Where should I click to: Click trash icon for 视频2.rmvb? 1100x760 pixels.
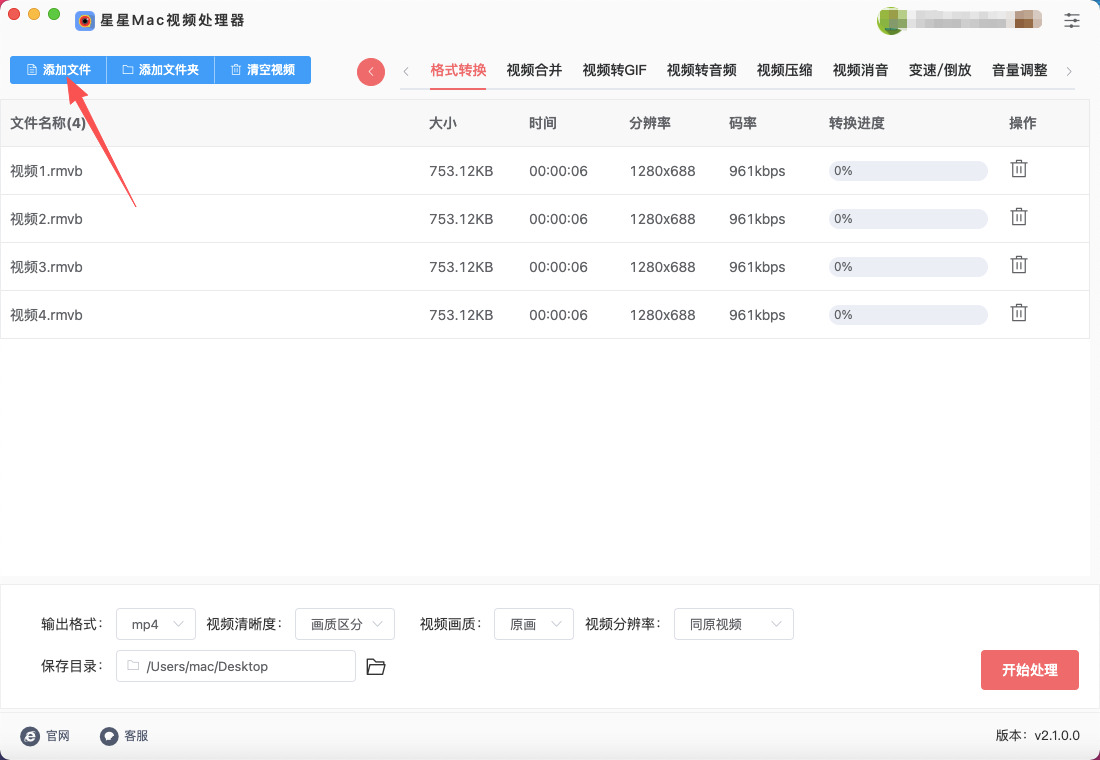pyautogui.click(x=1018, y=217)
